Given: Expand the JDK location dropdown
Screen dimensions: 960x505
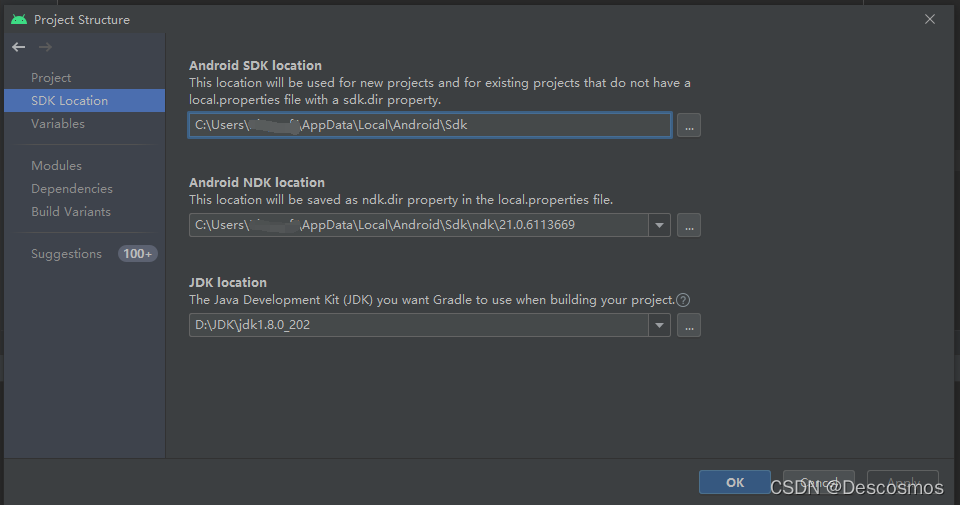Looking at the screenshot, I should pos(659,325).
